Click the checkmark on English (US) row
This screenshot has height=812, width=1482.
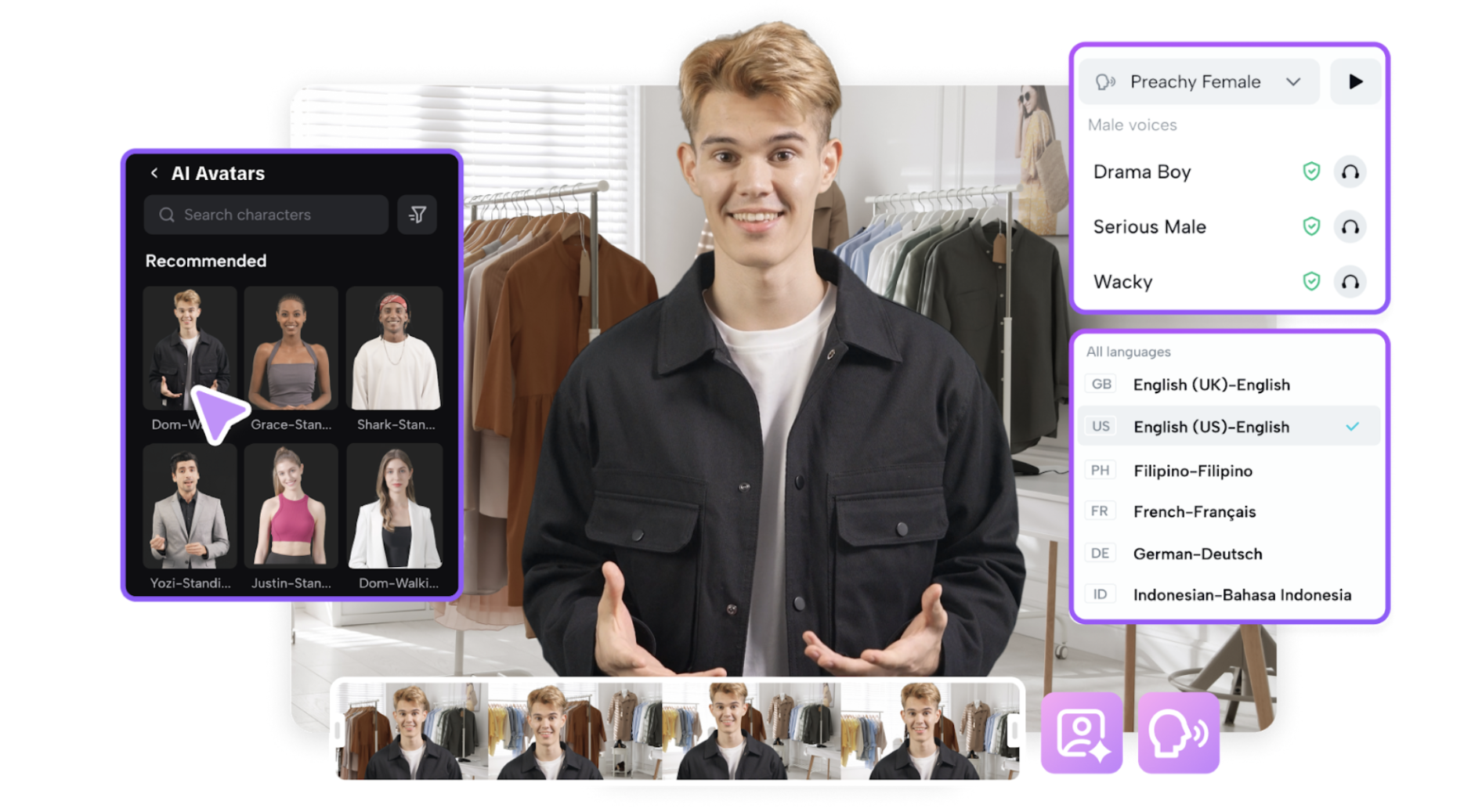(x=1353, y=427)
